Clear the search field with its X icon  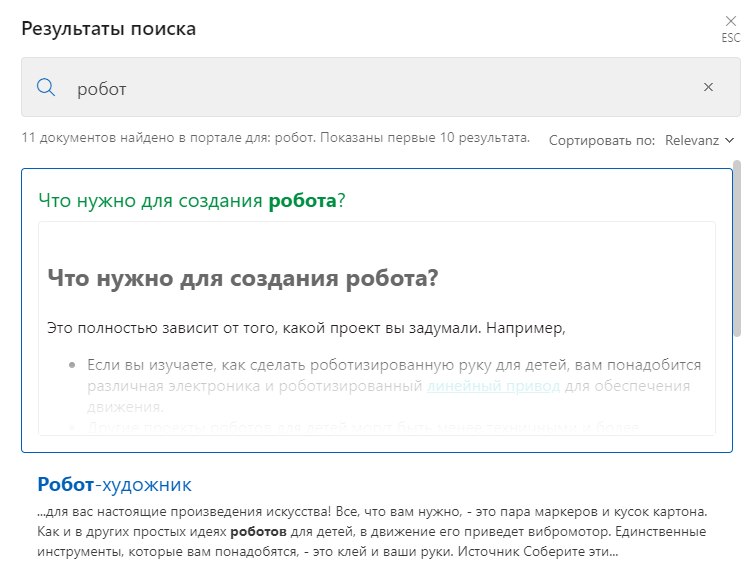[x=708, y=87]
